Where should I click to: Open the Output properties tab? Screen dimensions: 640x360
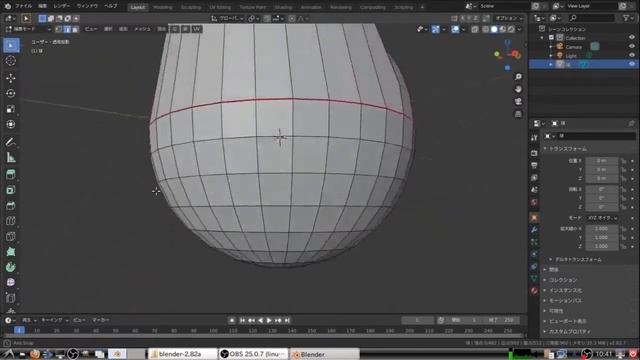pos(534,165)
